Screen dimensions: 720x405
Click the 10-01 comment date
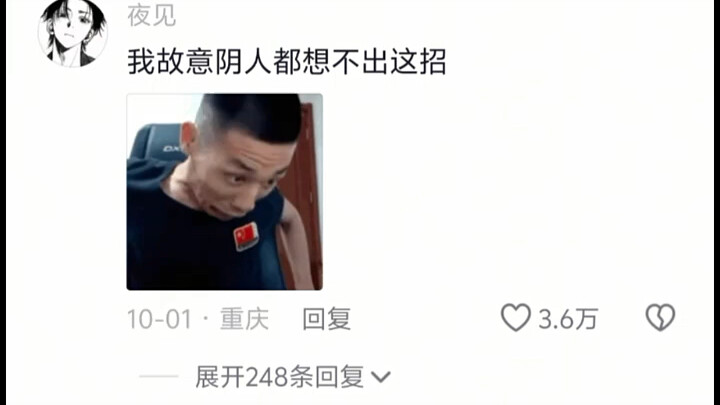point(159,319)
